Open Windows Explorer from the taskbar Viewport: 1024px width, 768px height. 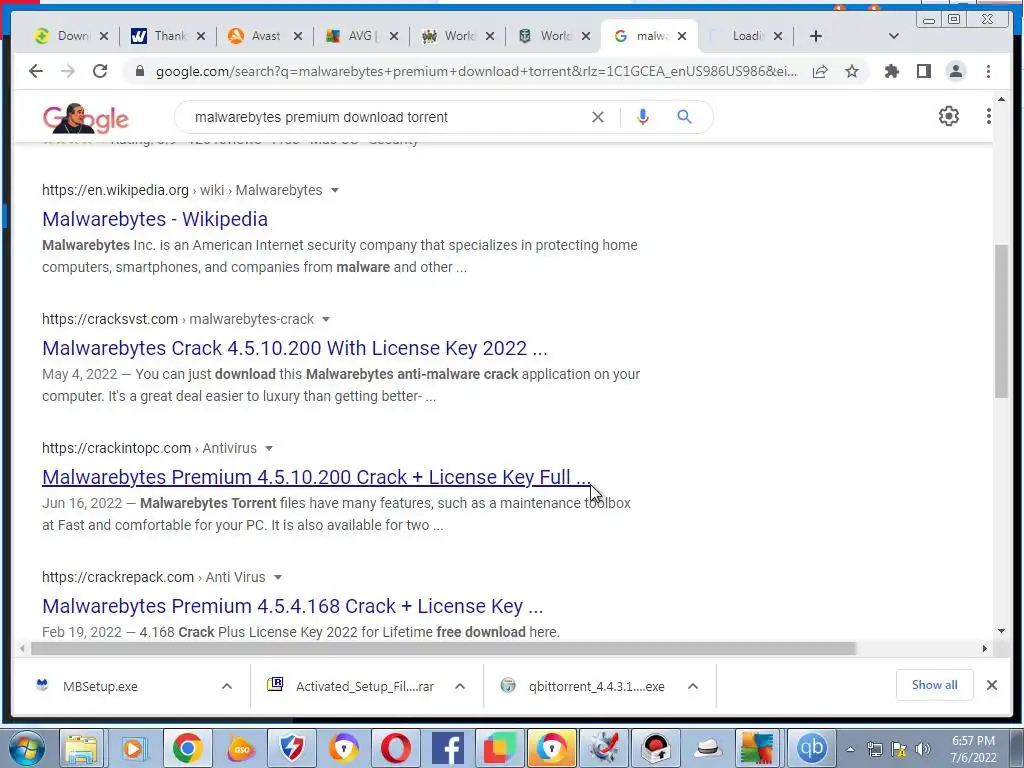coord(81,748)
